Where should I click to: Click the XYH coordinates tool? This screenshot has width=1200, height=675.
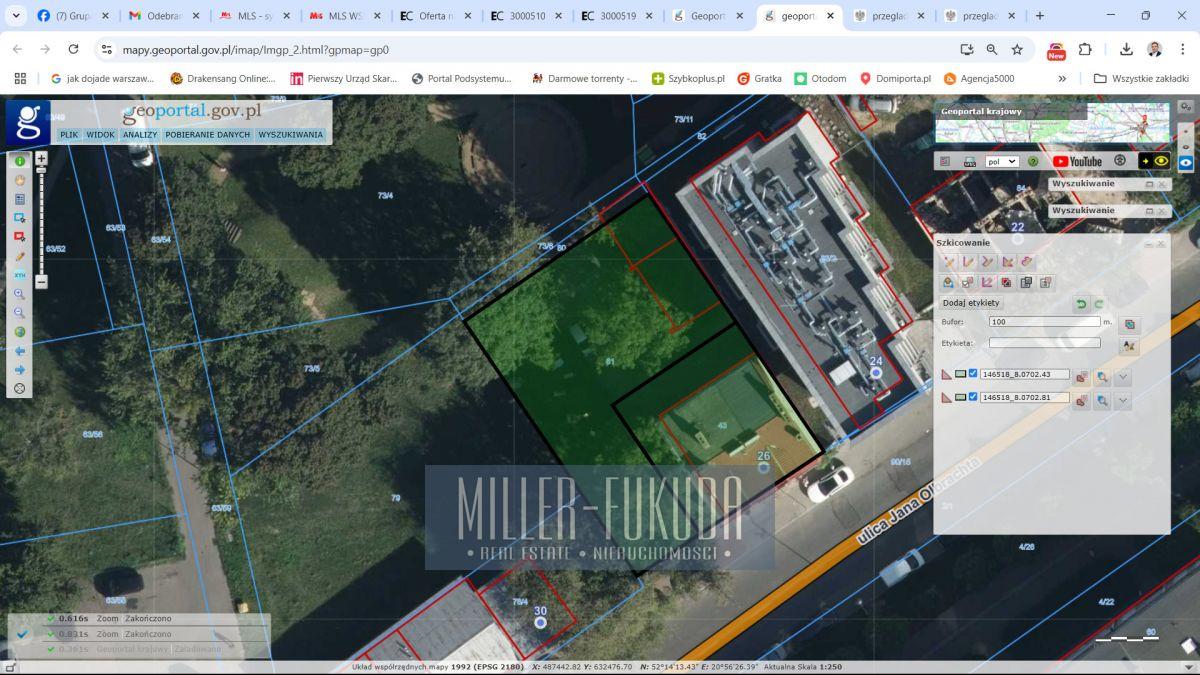(19, 275)
